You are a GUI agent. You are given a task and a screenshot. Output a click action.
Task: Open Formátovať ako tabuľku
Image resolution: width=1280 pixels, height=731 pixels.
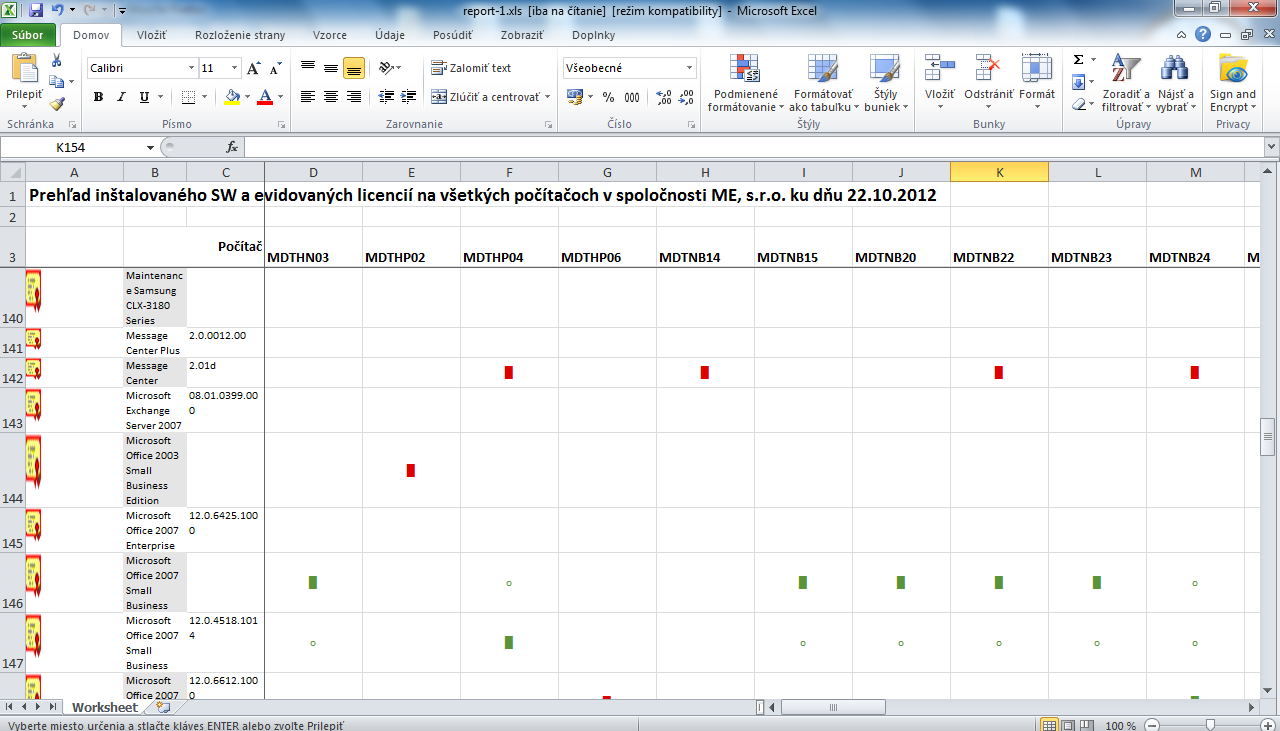823,83
